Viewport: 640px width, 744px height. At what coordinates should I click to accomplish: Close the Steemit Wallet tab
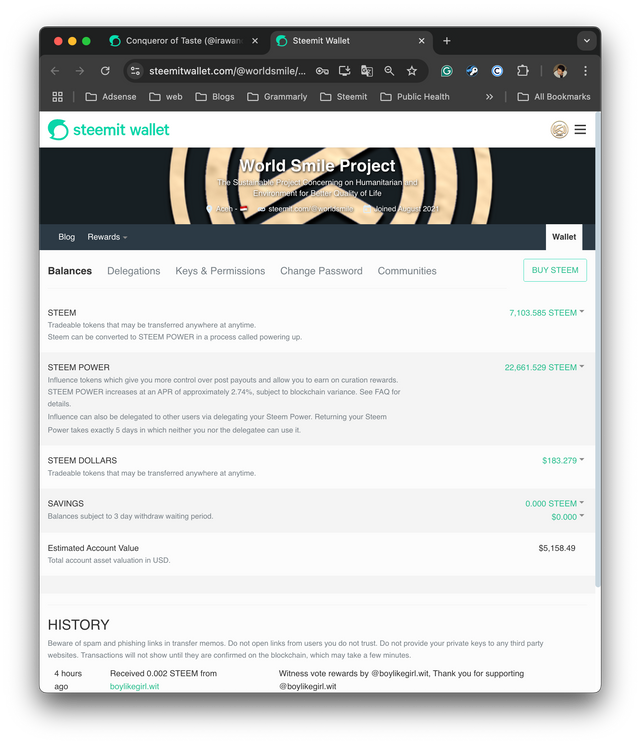pos(421,41)
